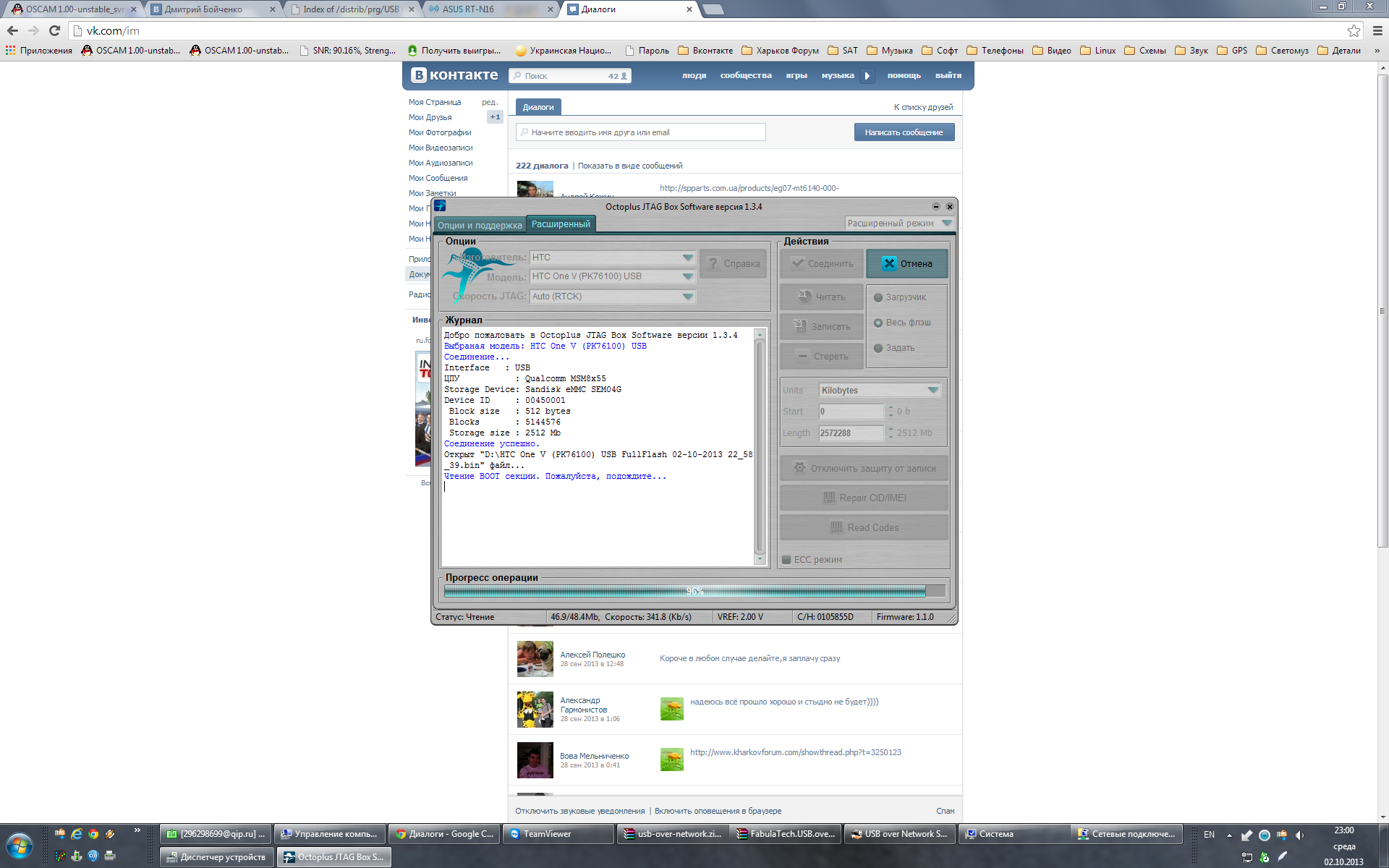The image size is (1389, 868).
Task: Click the Отмена cancel X icon
Action: [x=889, y=263]
